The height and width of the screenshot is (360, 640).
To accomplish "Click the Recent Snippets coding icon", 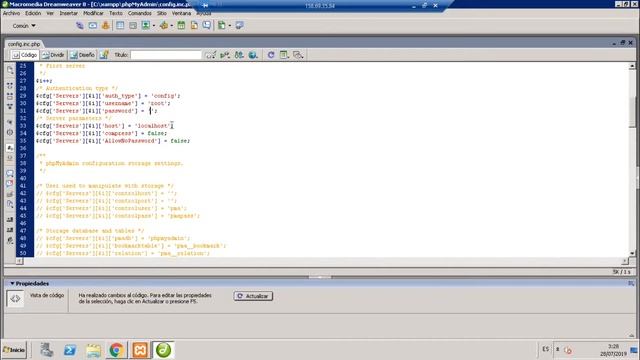I will (10, 204).
